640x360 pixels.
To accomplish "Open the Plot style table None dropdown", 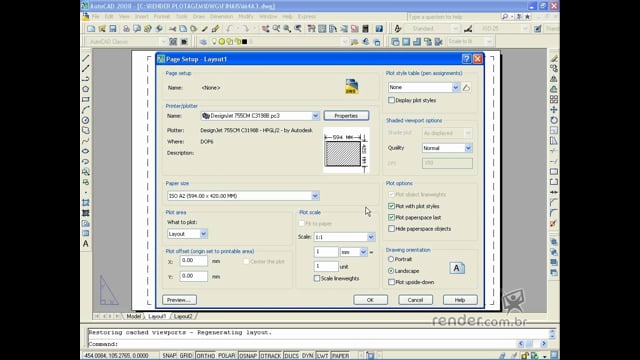I will [x=455, y=87].
